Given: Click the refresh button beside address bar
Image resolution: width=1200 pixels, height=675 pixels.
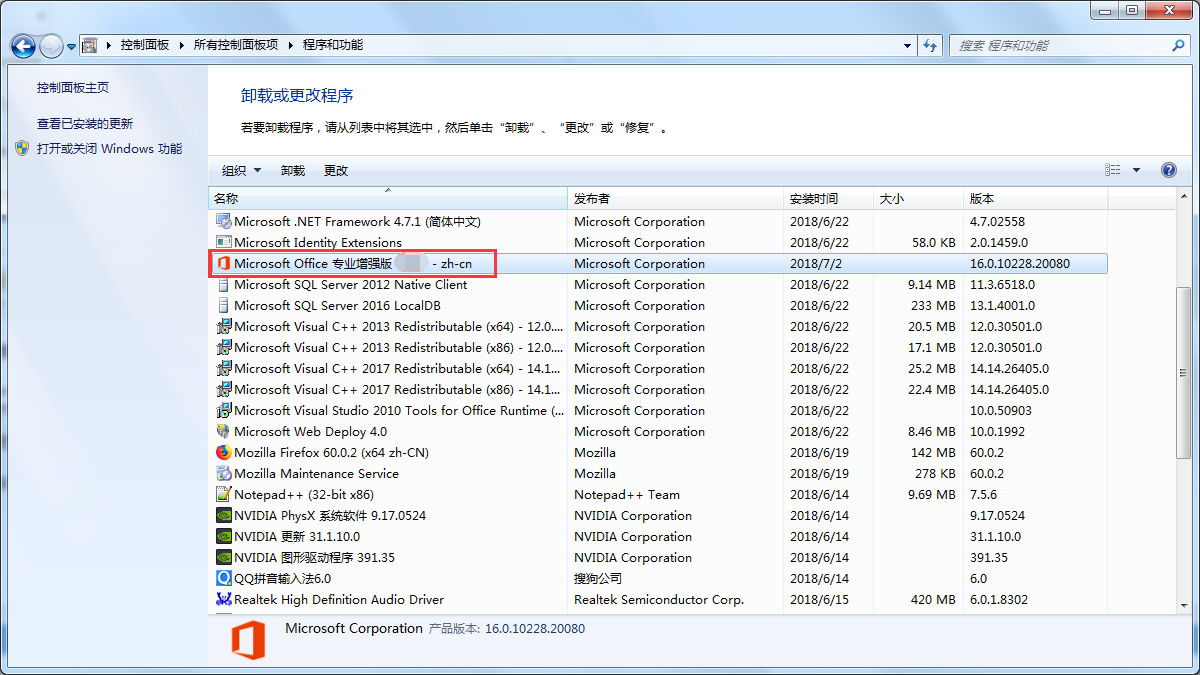Looking at the screenshot, I should pos(931,45).
